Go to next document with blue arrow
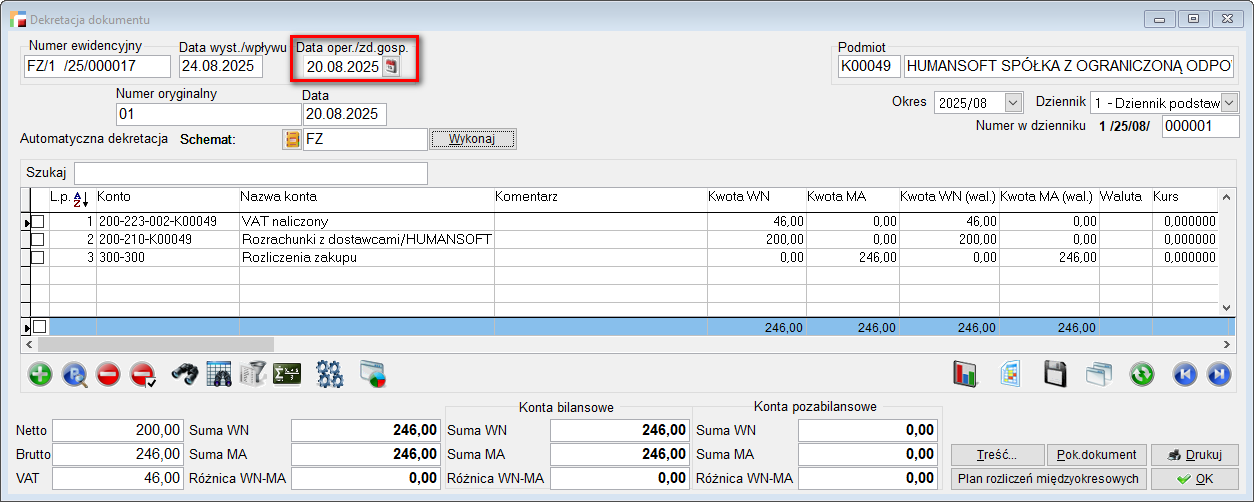 (1218, 374)
